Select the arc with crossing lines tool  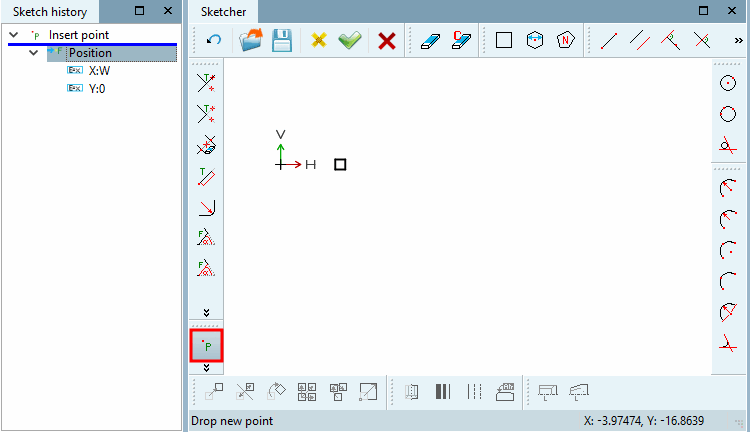coord(728,343)
